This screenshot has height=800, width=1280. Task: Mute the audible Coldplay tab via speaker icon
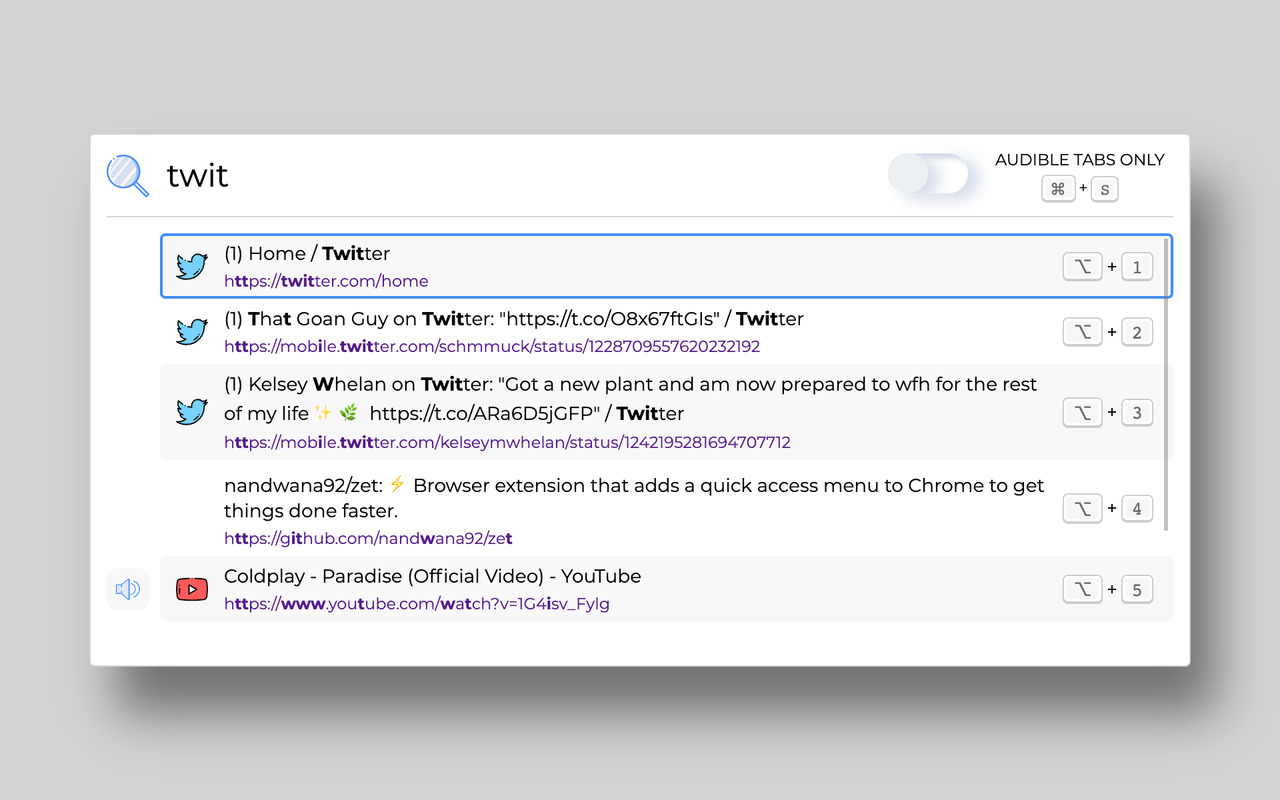[128, 589]
